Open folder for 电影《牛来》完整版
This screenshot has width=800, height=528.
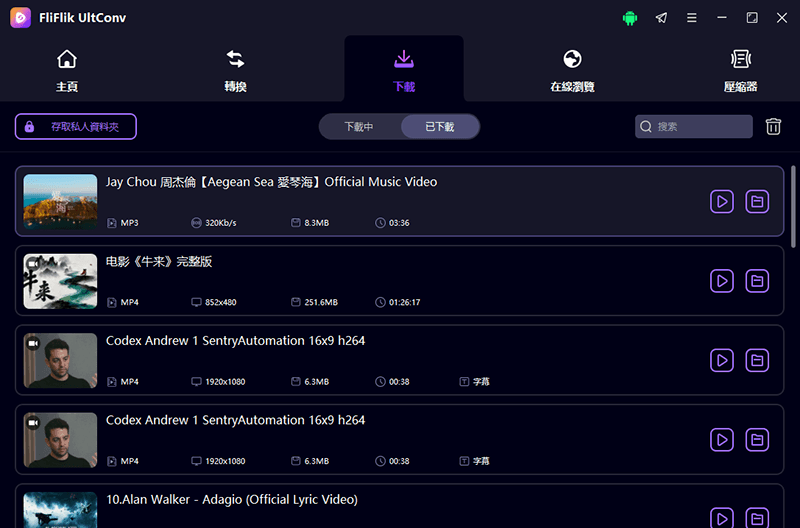[757, 281]
